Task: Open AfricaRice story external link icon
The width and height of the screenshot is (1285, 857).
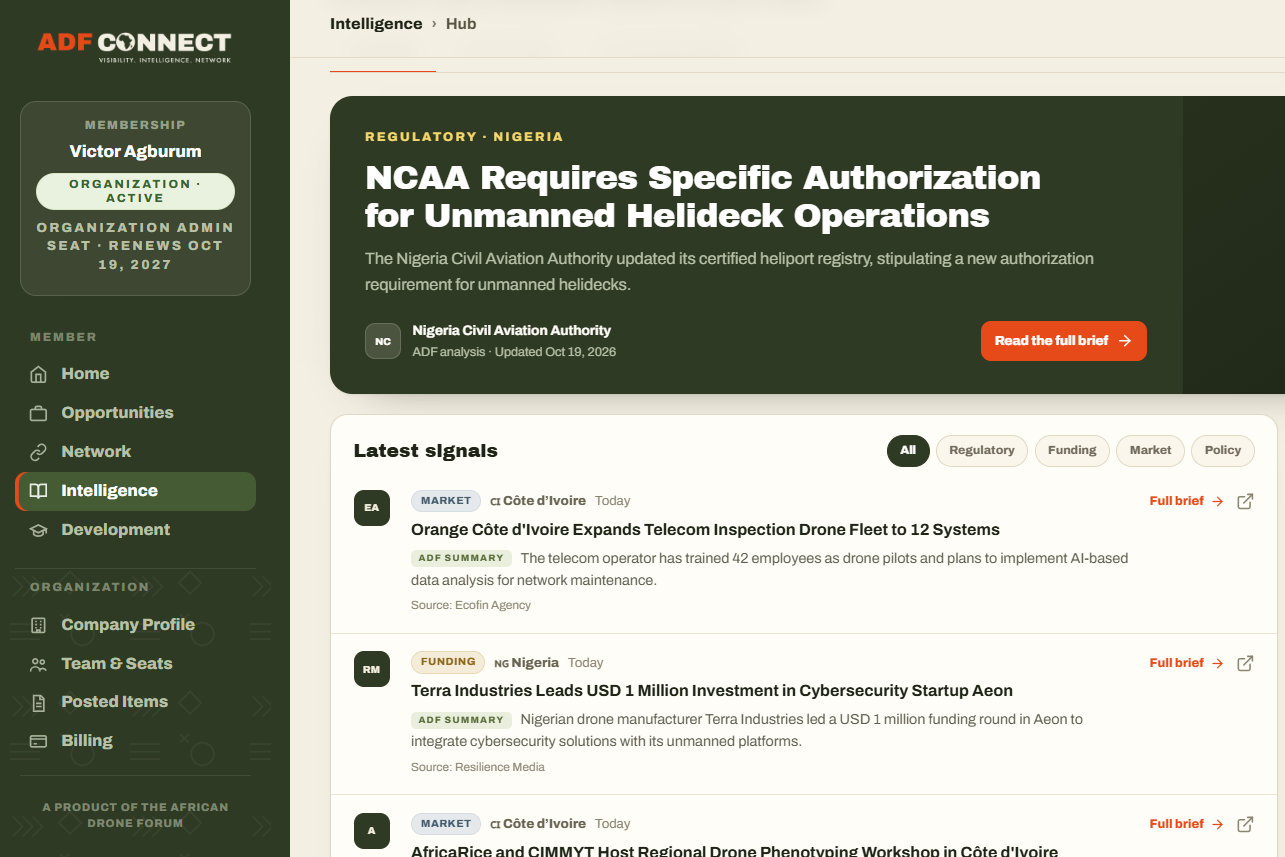Action: point(1245,824)
